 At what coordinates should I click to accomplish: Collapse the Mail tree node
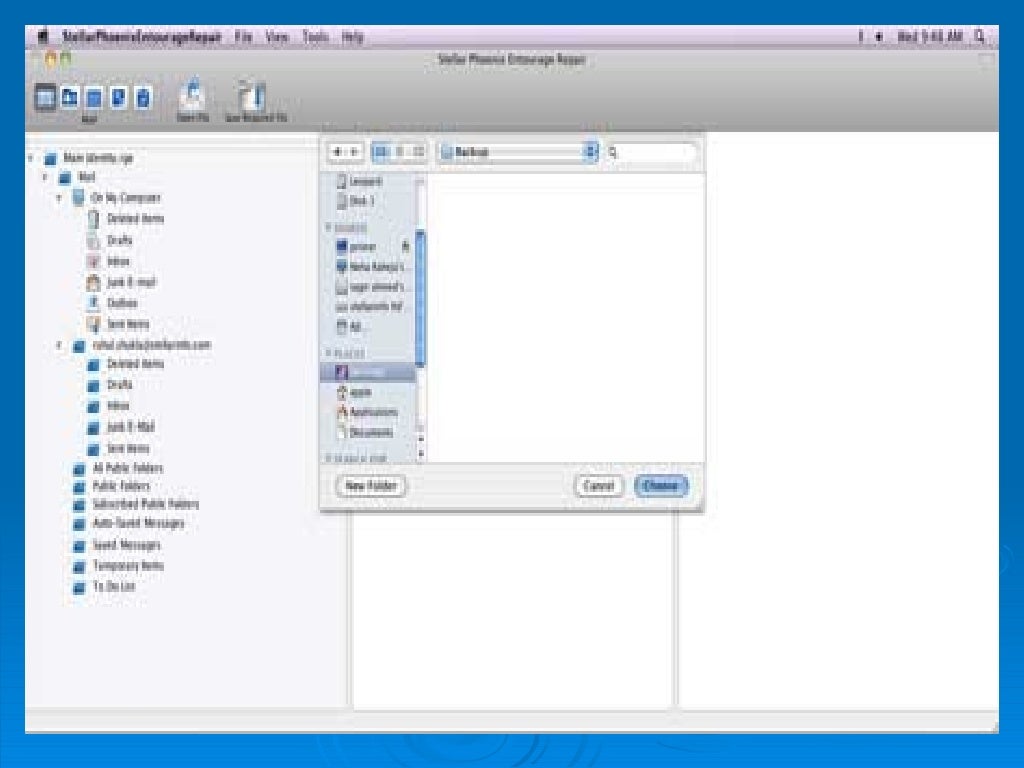tap(46, 177)
